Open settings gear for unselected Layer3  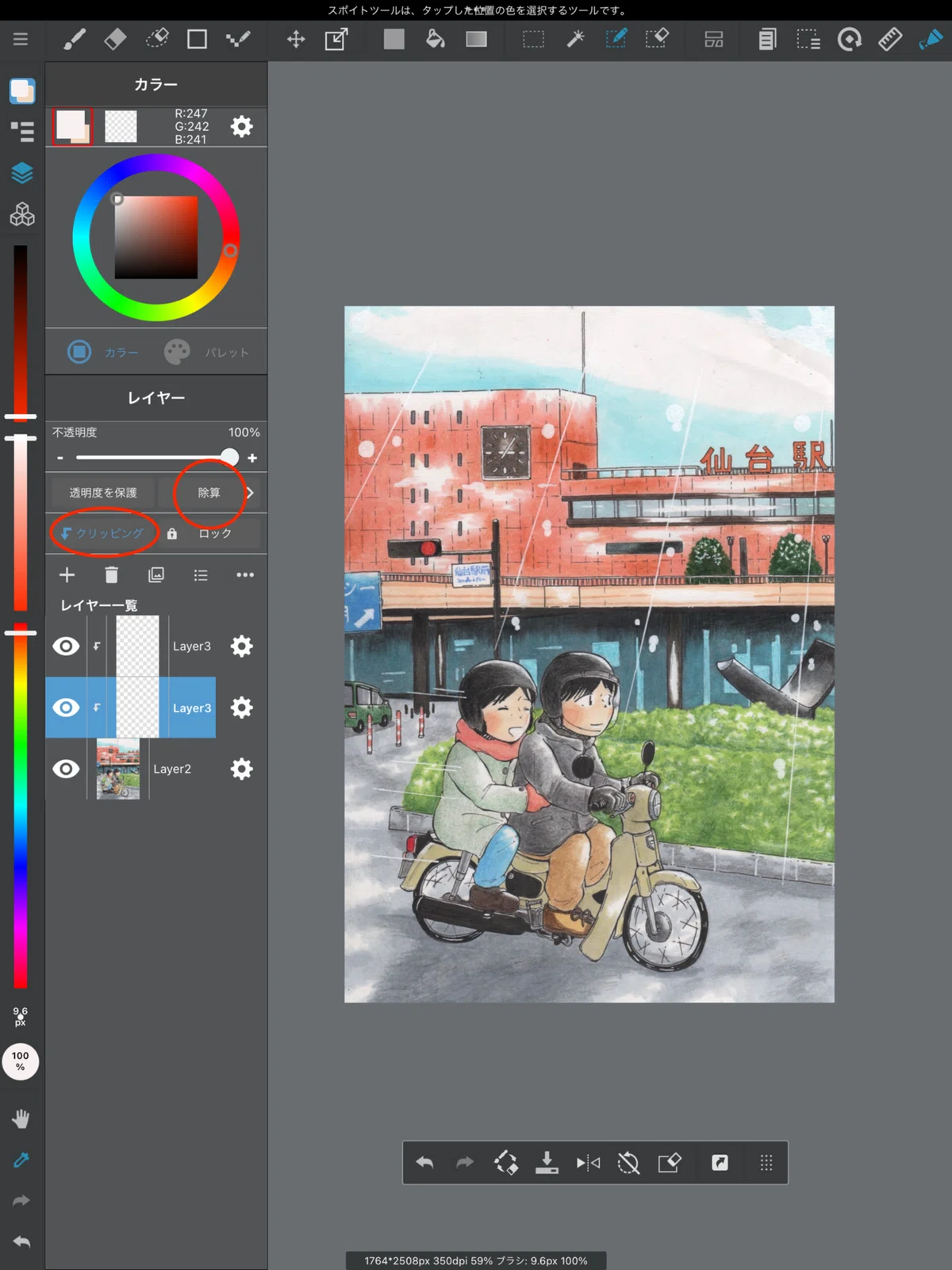coord(241,646)
